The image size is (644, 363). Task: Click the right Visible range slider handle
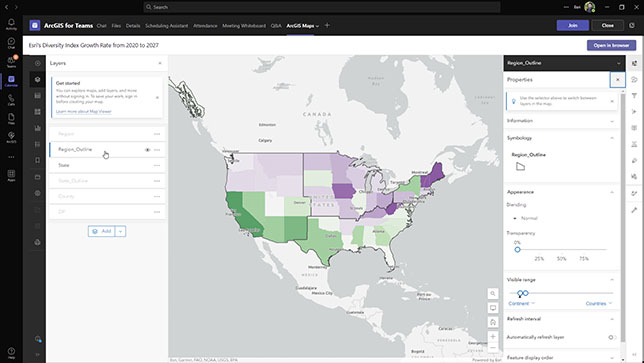click(x=525, y=293)
